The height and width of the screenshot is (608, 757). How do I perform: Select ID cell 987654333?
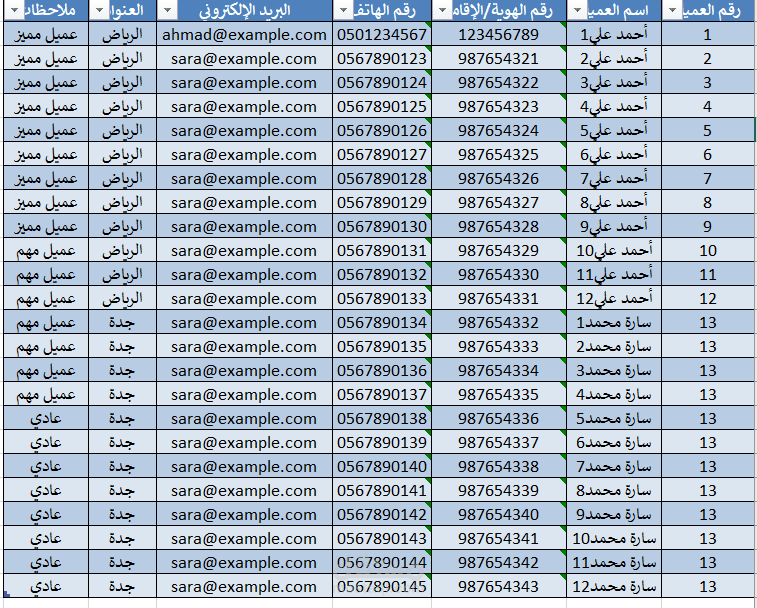[499, 347]
